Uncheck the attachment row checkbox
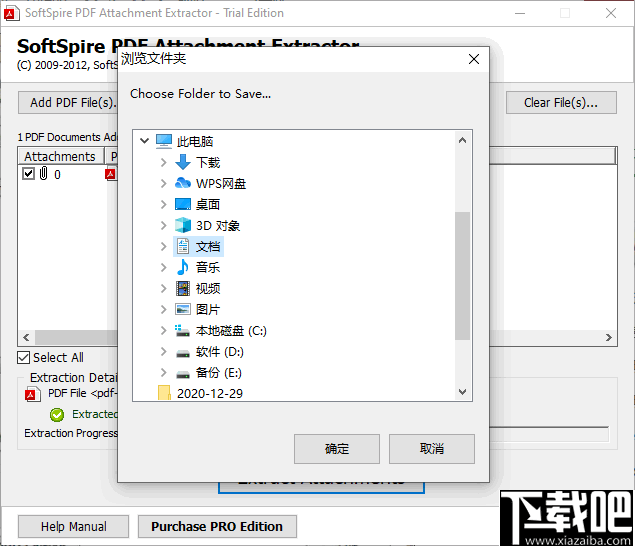Viewport: 635px width, 546px height. pos(28,174)
